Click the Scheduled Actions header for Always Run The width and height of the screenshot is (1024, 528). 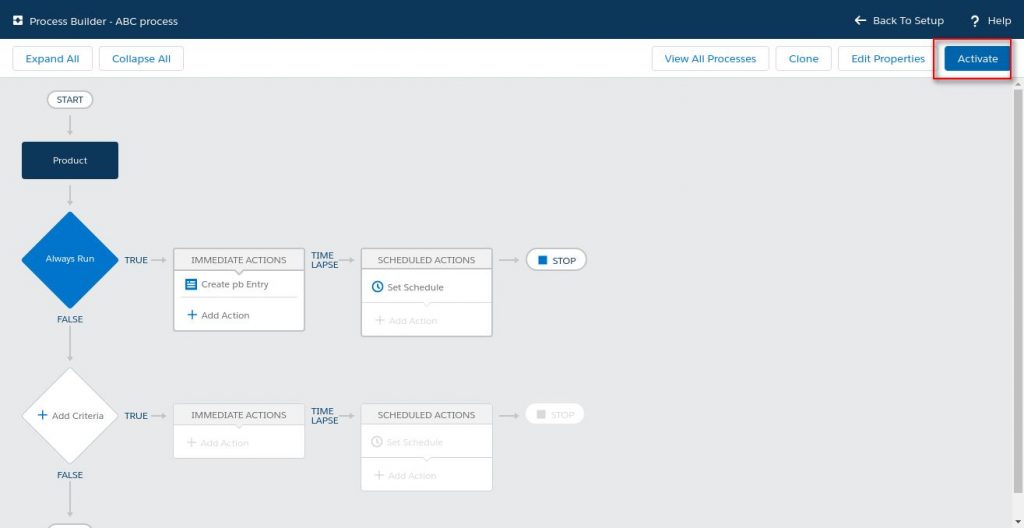click(426, 260)
